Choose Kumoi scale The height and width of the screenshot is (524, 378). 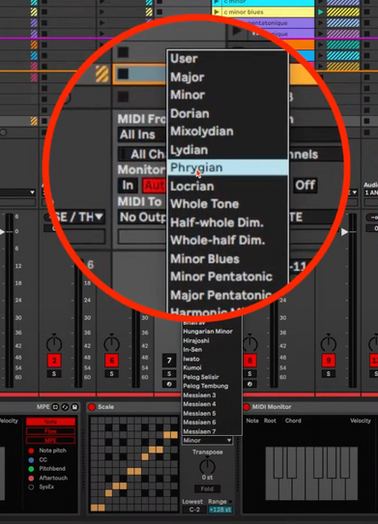(x=212, y=368)
